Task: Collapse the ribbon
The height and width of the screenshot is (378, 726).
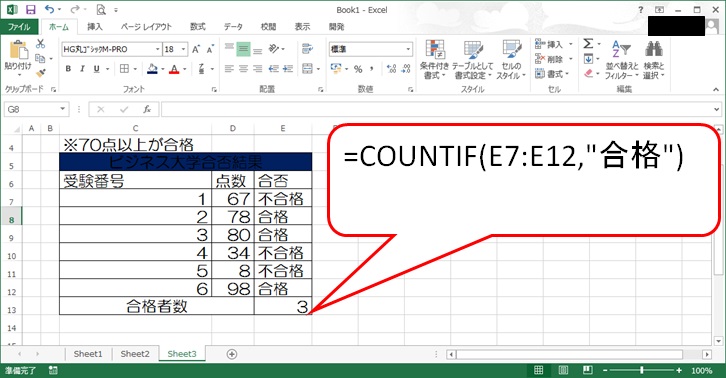Action: tap(716, 90)
